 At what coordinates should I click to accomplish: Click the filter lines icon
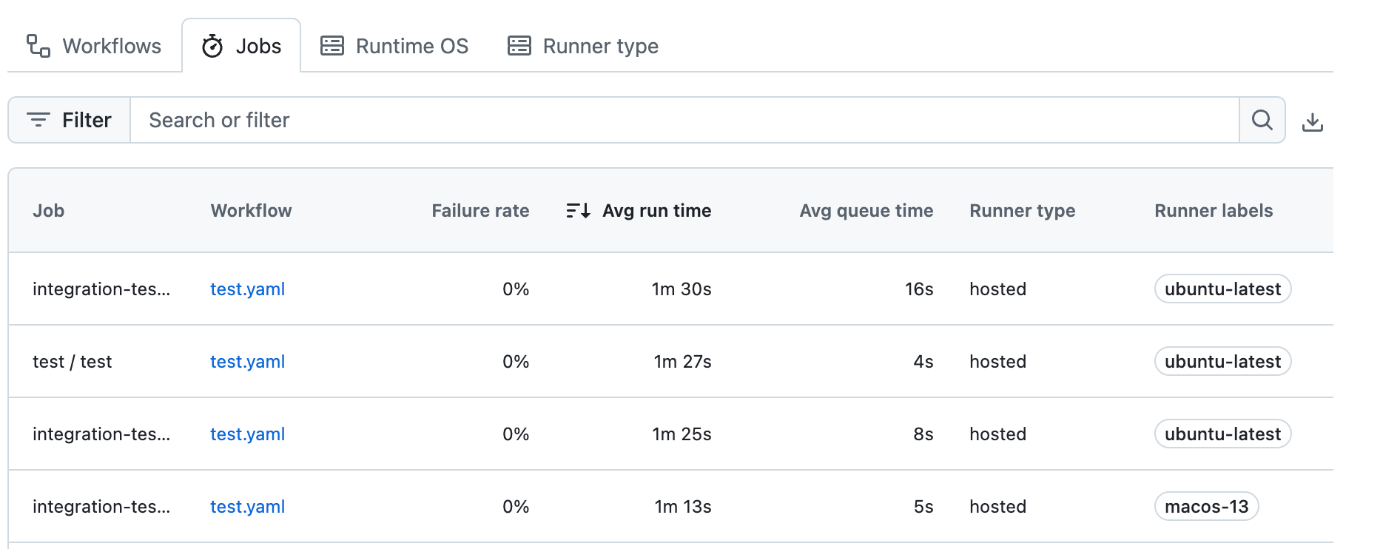(x=39, y=120)
